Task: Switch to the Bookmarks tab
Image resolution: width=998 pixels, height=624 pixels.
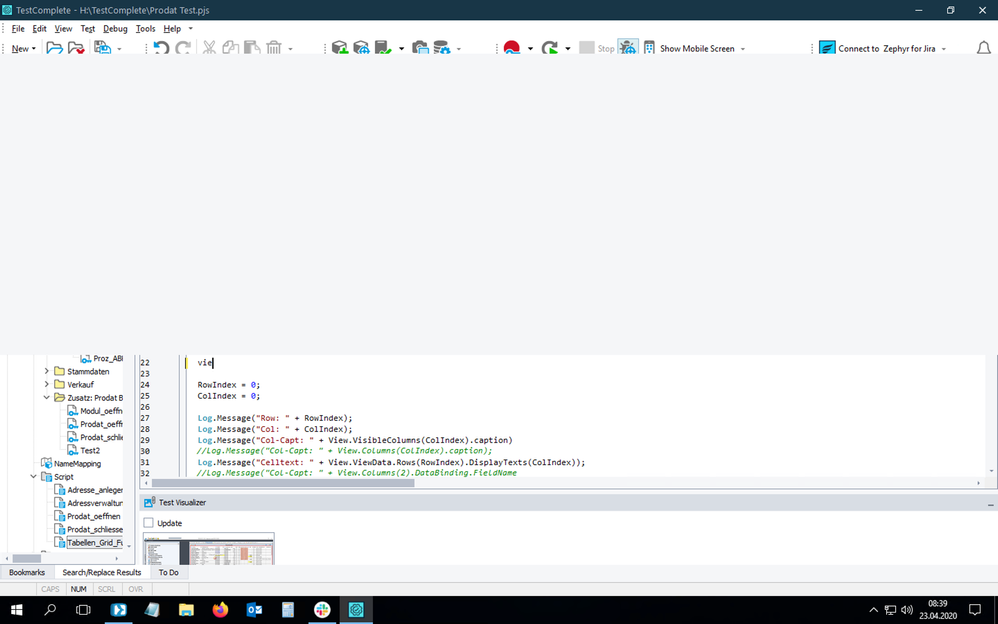Action: point(27,573)
